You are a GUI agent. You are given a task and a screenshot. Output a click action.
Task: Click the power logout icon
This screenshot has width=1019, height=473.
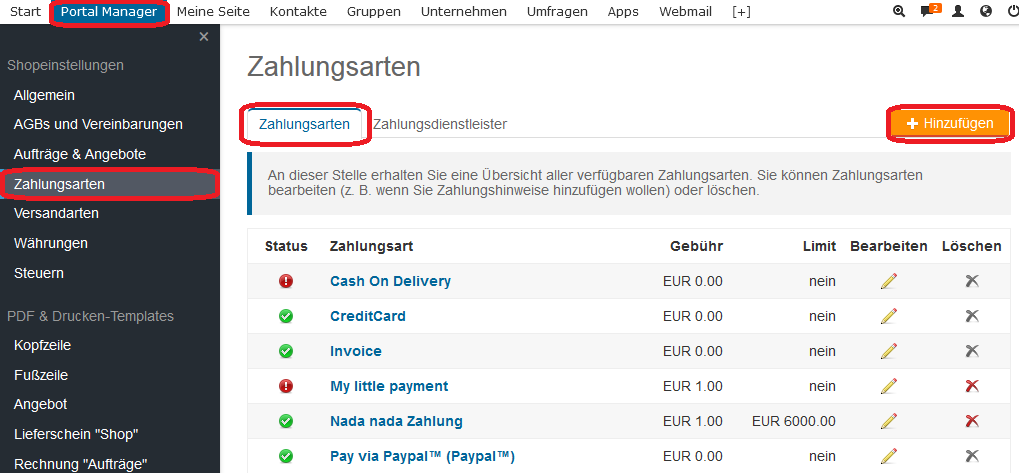[x=1012, y=12]
